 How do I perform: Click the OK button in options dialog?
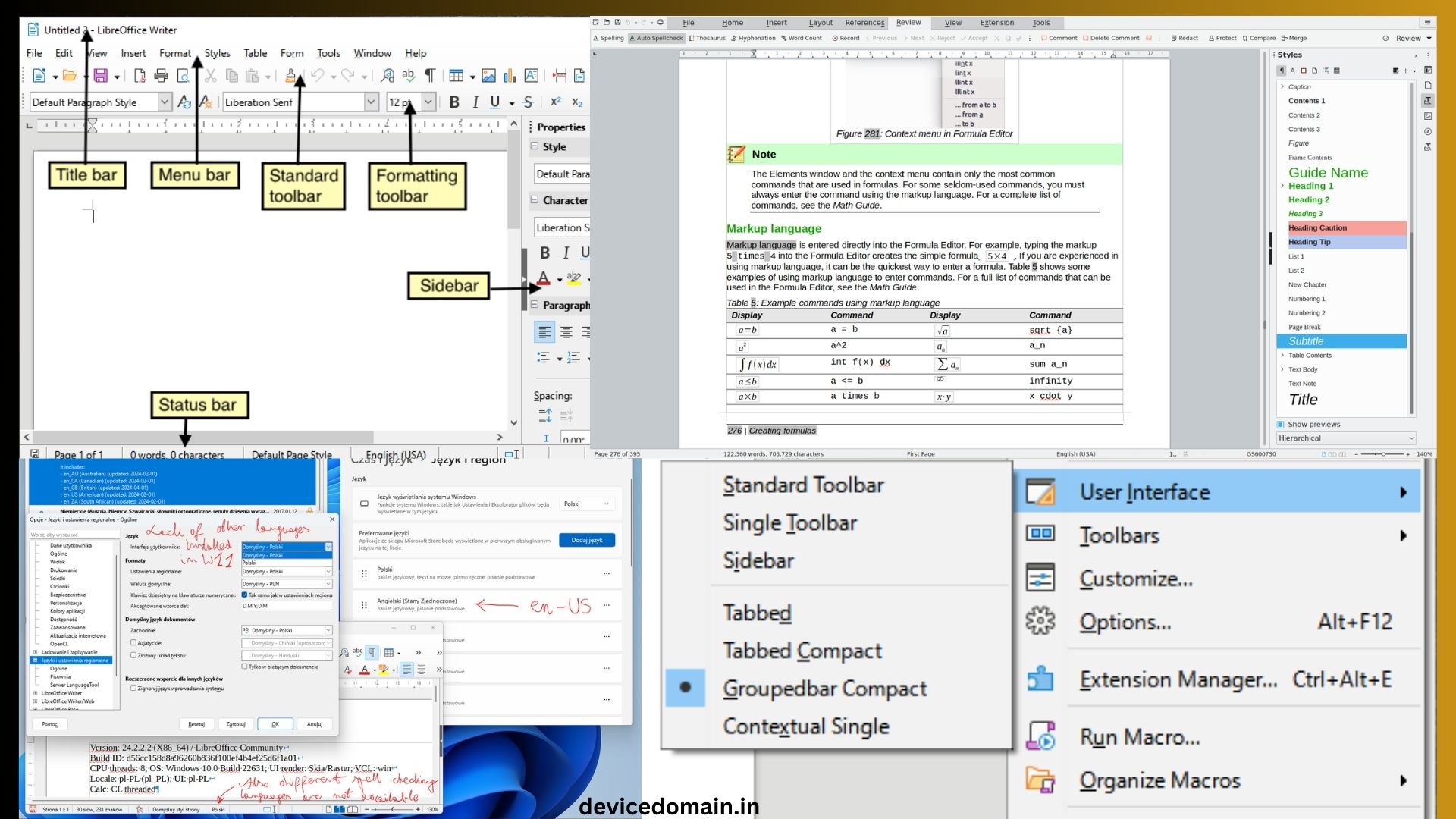[275, 724]
